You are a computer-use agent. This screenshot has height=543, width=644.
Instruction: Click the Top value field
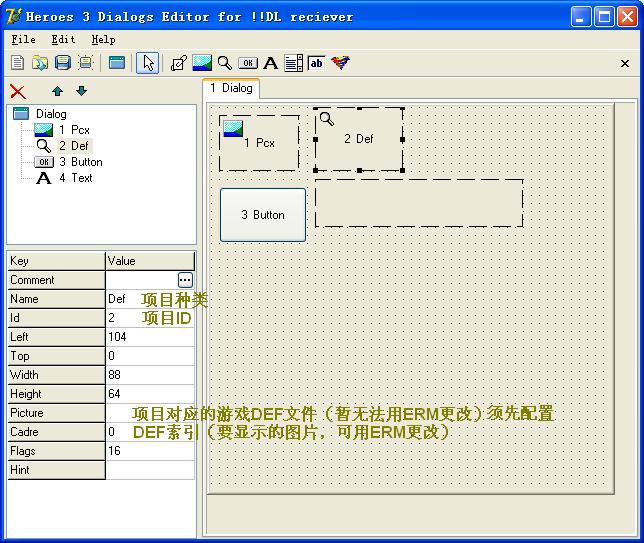(x=150, y=356)
